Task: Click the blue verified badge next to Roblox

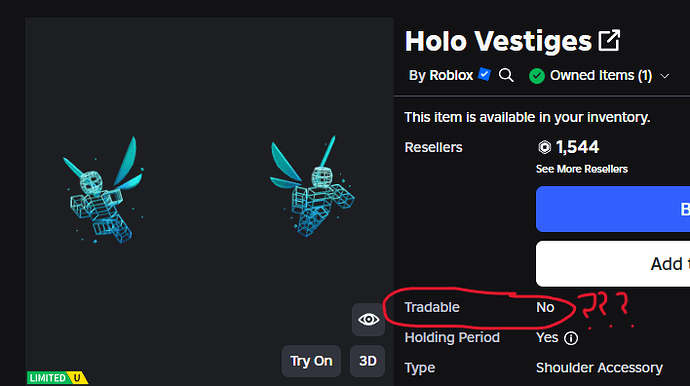Action: (x=484, y=74)
